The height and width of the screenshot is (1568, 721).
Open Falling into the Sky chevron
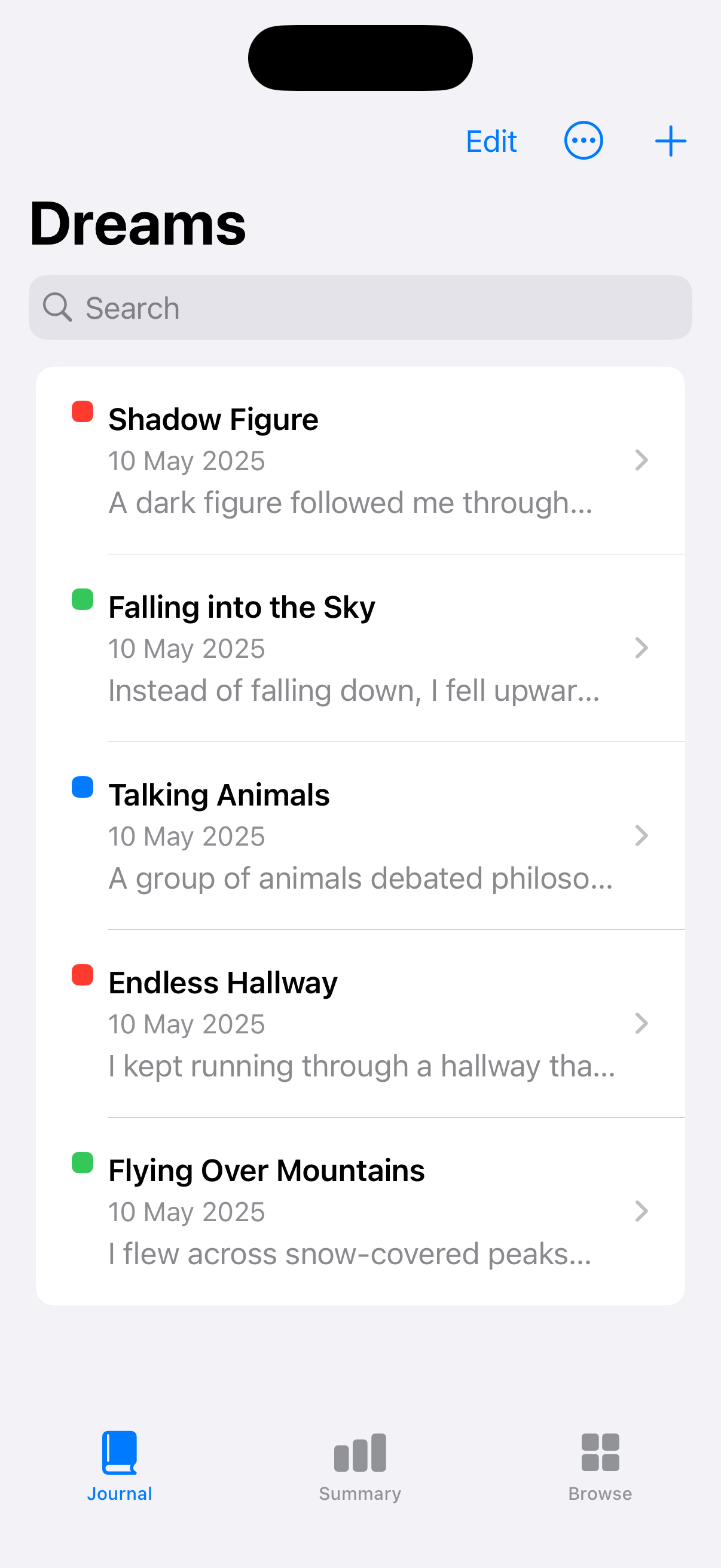pos(641,648)
